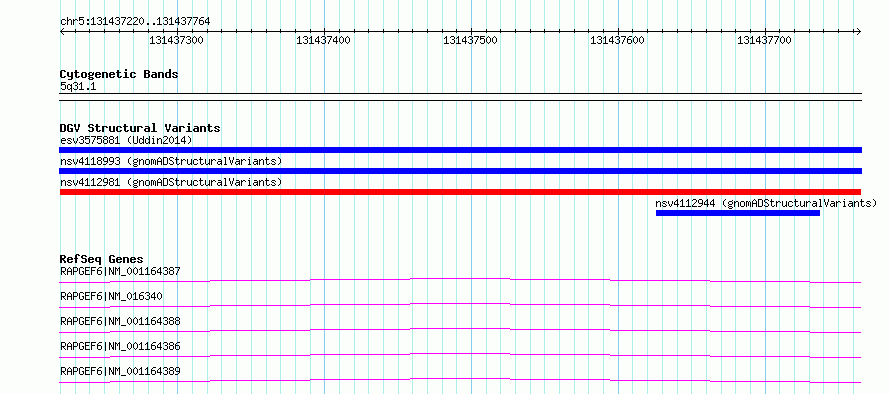Select the short blue nsv4112944 bar
This screenshot has height=394, width=890.
coord(738,213)
